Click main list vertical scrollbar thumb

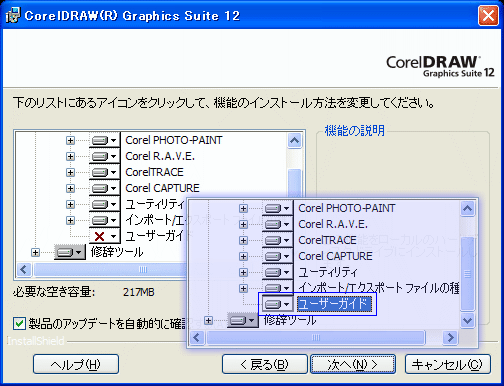(x=295, y=183)
